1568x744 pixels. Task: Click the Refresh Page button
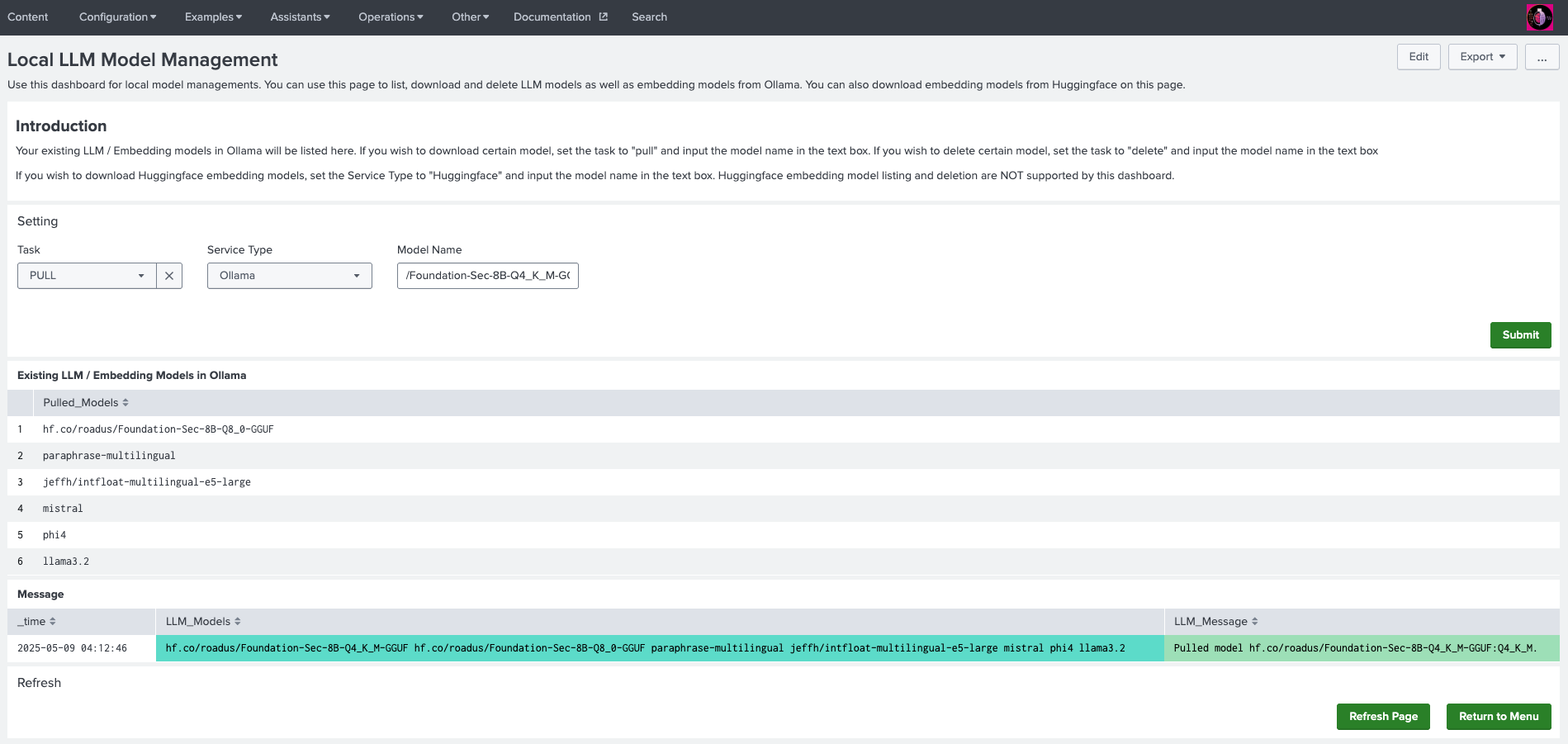(1383, 717)
